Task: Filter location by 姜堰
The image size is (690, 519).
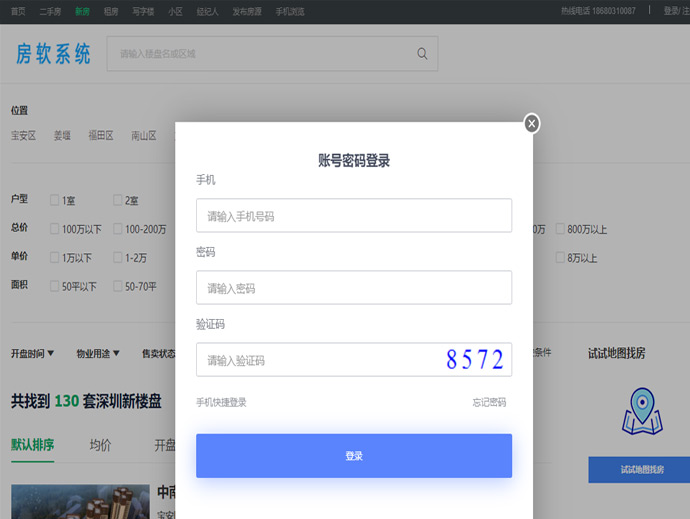Action: (x=62, y=136)
